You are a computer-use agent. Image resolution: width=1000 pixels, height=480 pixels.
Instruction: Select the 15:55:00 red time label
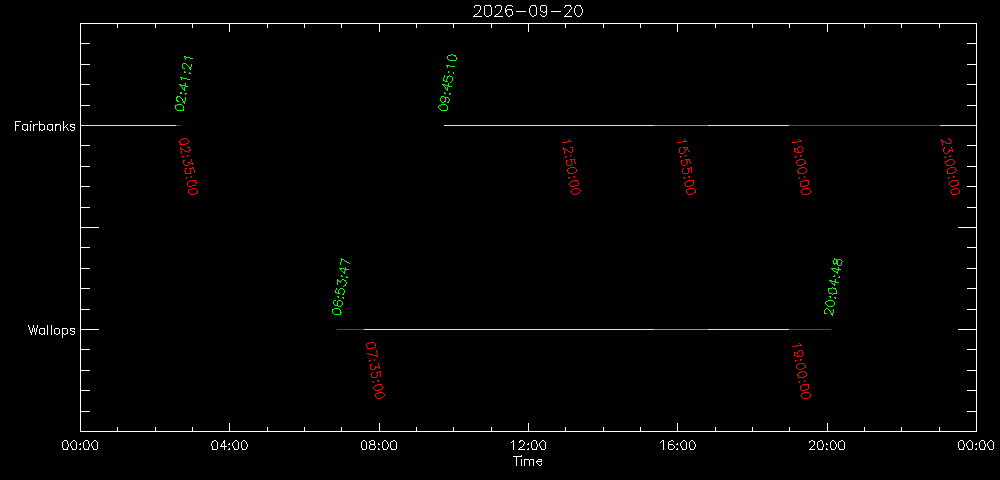tap(686, 167)
